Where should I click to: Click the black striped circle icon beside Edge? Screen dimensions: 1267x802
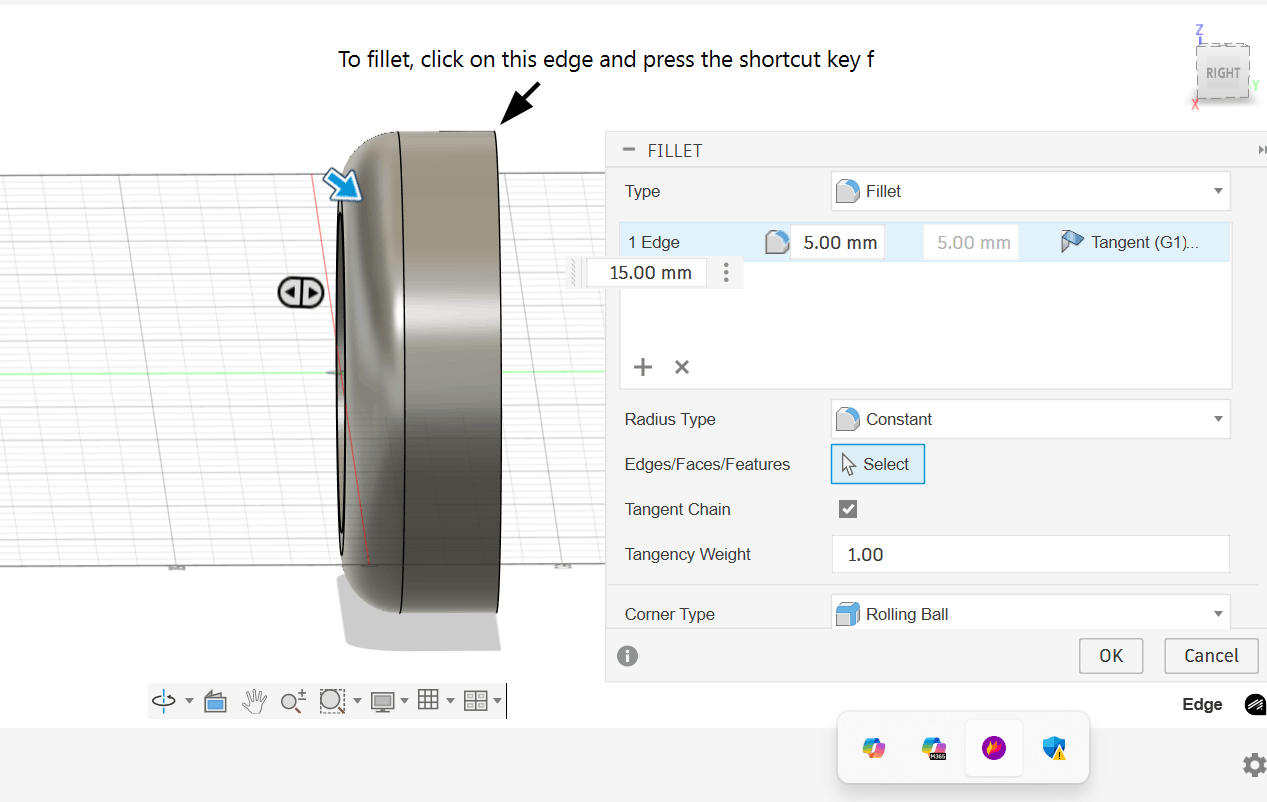tap(1255, 704)
